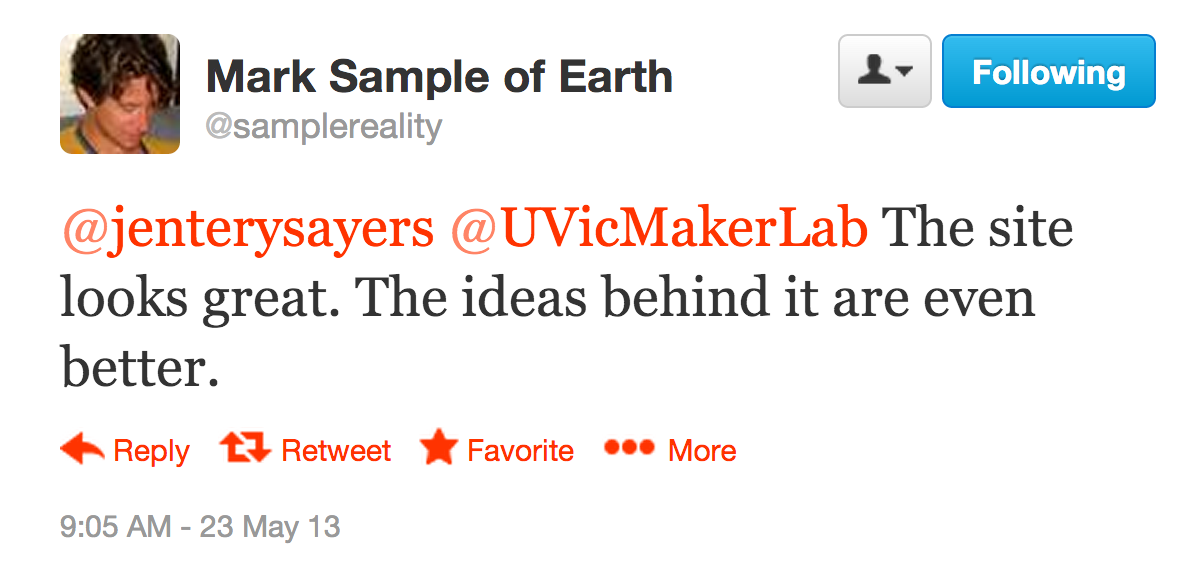Toggle the blue Following button

pyautogui.click(x=1048, y=72)
